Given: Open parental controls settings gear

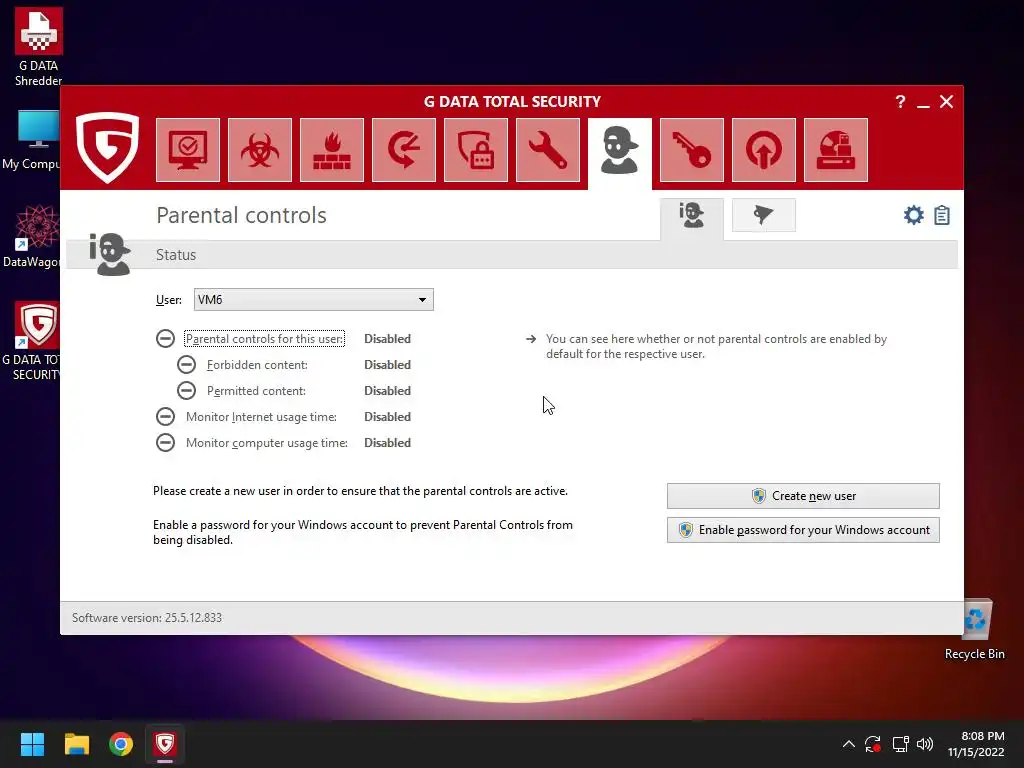Looking at the screenshot, I should coord(914,215).
